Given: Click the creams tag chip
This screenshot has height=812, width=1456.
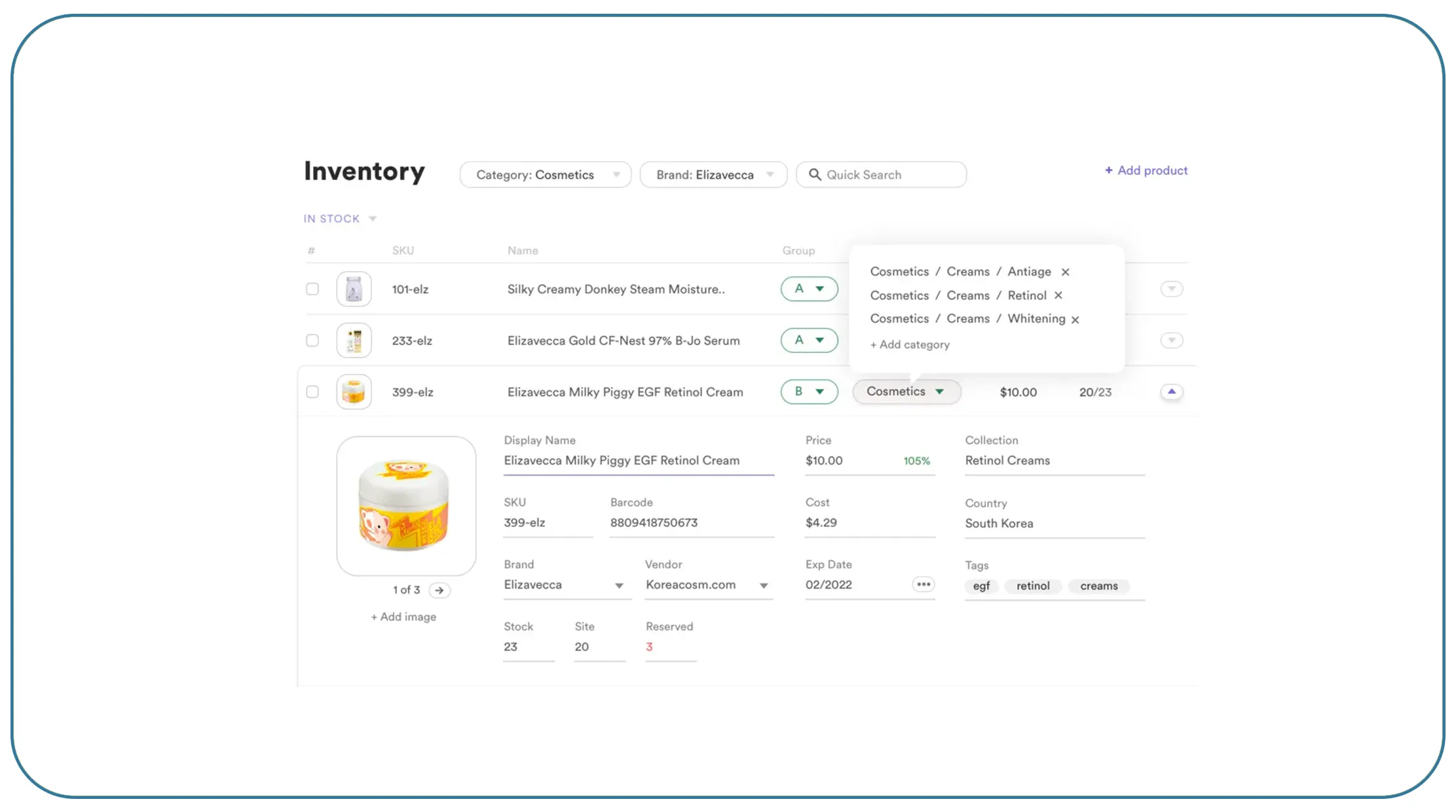Looking at the screenshot, I should click(1099, 586).
